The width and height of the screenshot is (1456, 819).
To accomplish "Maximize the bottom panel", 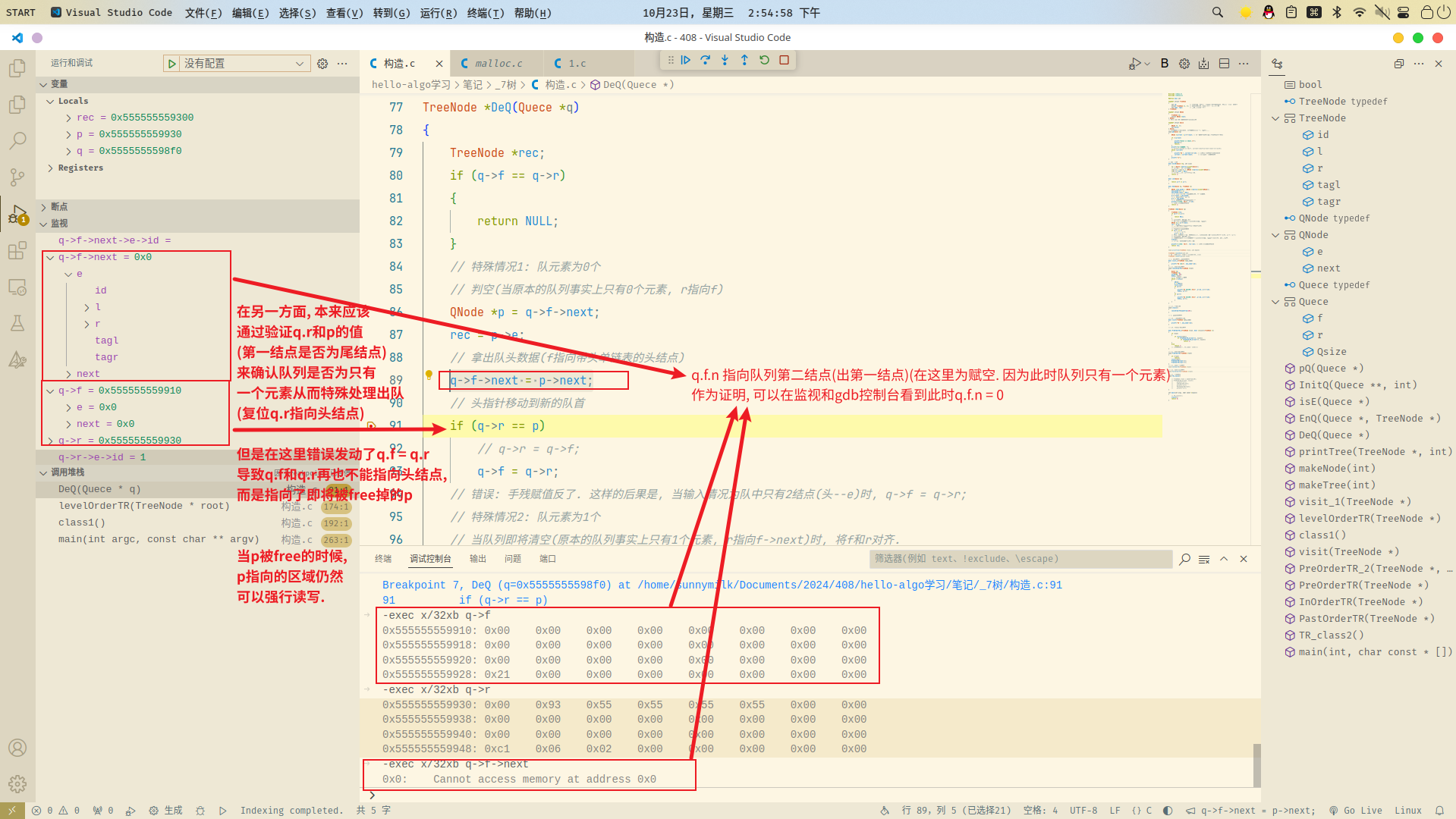I will click(x=1224, y=559).
